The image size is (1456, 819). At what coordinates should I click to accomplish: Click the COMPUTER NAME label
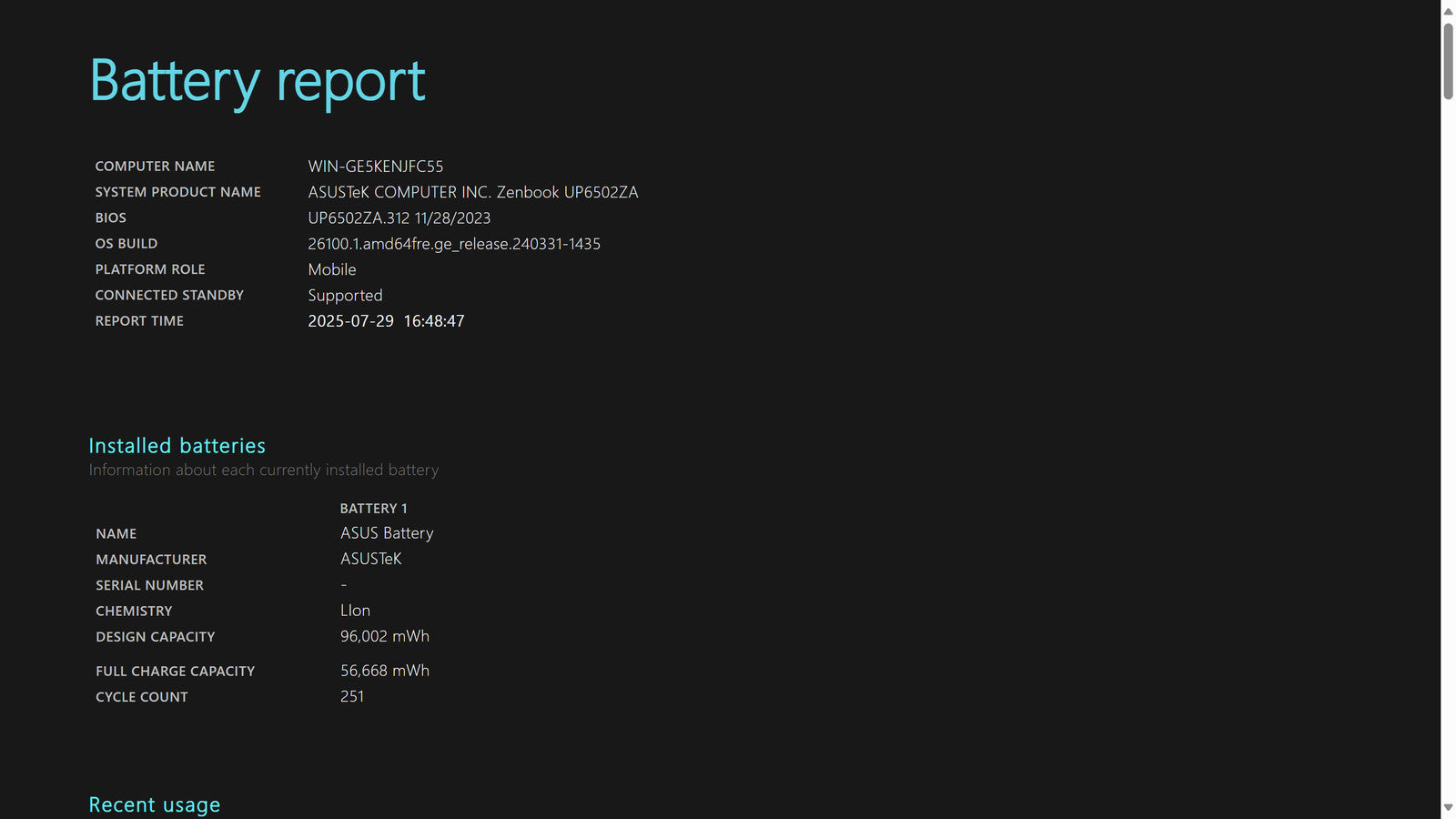(x=155, y=167)
